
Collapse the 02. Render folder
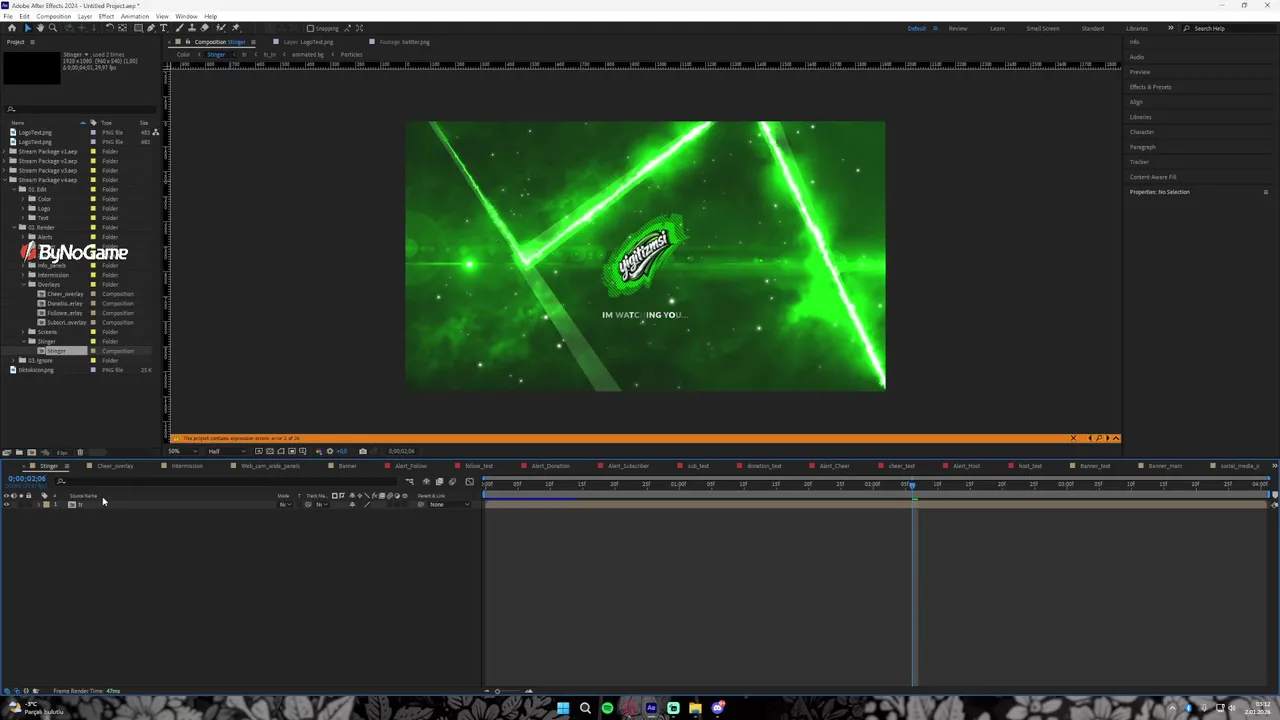pyautogui.click(x=14, y=227)
